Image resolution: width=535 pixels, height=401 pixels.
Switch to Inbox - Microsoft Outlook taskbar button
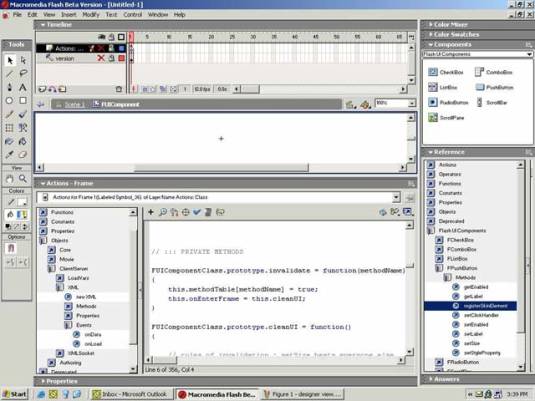(131, 394)
